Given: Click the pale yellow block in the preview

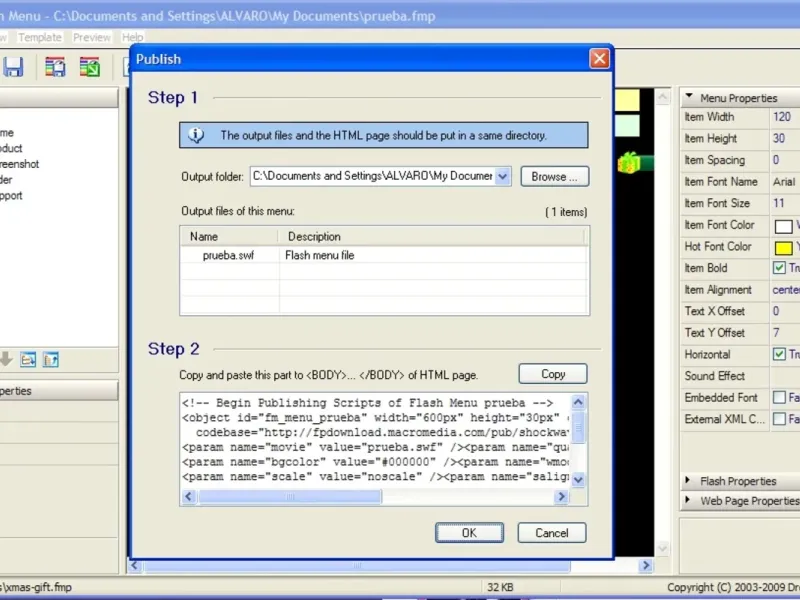Looking at the screenshot, I should (627, 99).
